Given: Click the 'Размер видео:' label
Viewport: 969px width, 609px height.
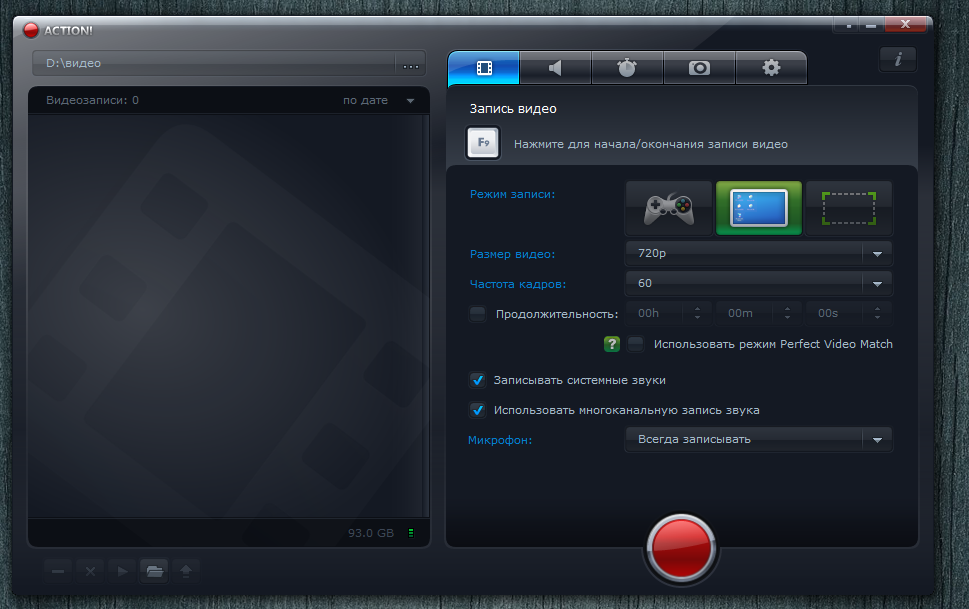Looking at the screenshot, I should point(512,254).
